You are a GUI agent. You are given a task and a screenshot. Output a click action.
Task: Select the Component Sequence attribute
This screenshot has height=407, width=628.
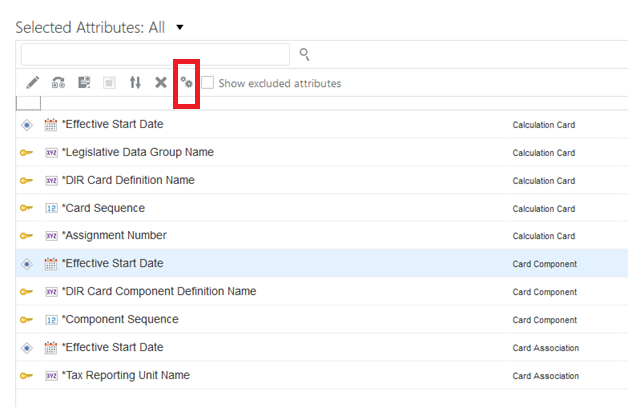coord(122,319)
